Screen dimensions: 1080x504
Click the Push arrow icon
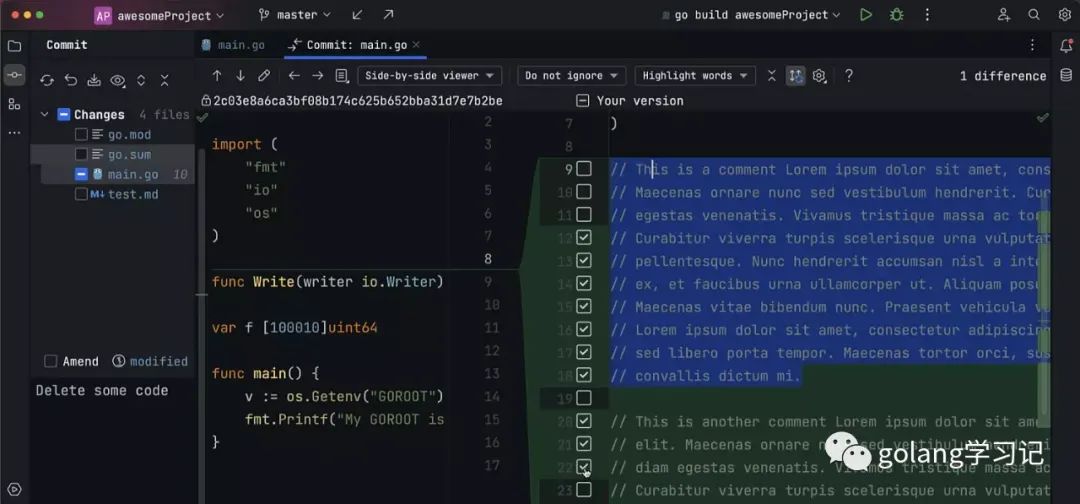pos(388,14)
